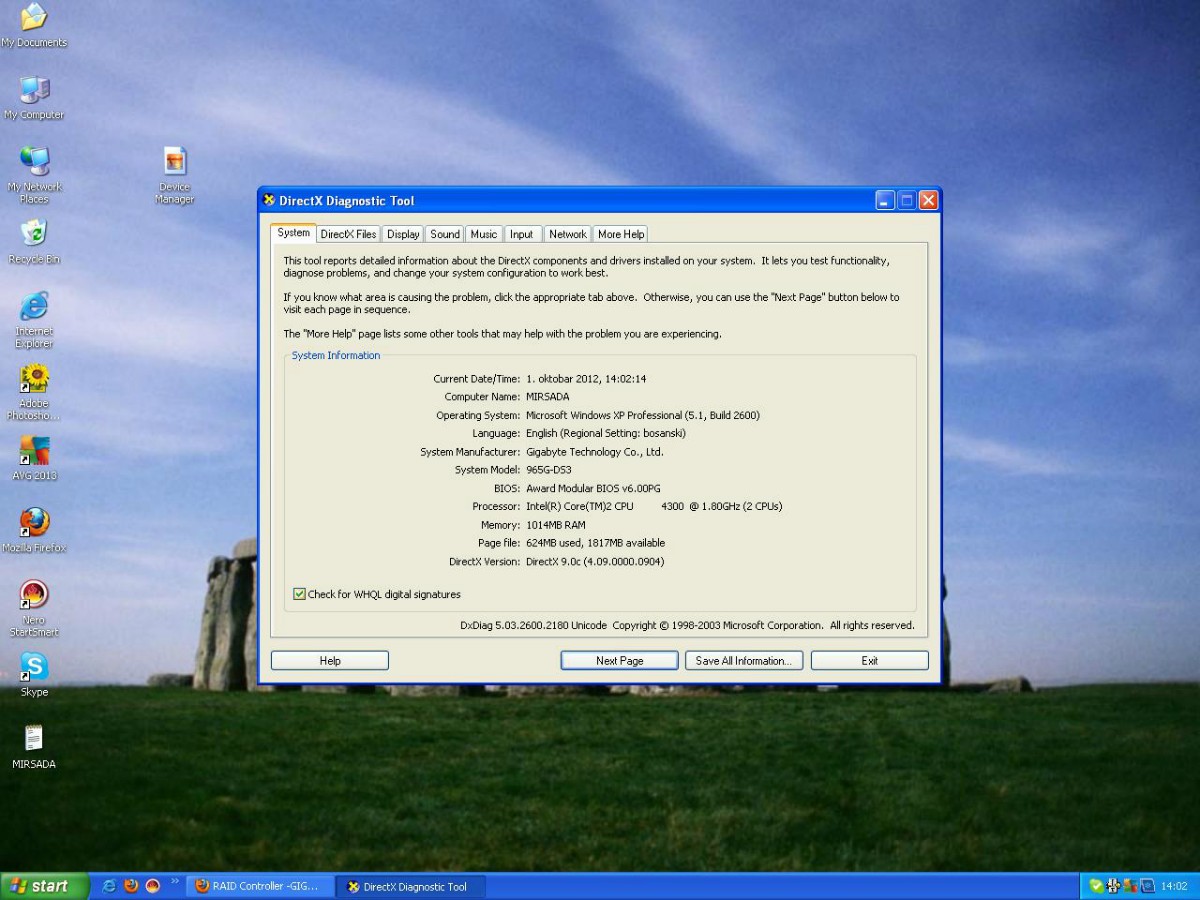Toggle Check for WHQL digital signatures
This screenshot has height=900, width=1200.
point(299,594)
